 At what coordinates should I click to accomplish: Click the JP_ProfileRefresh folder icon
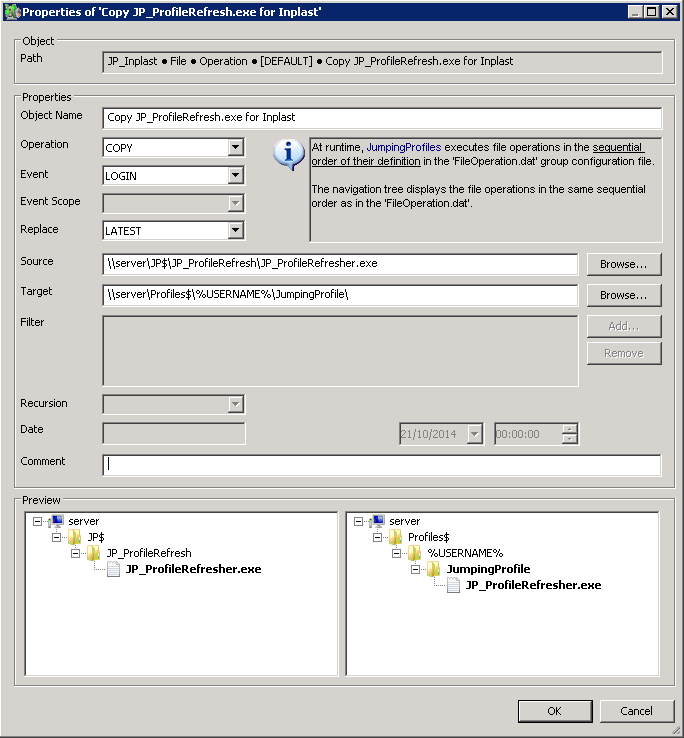93,553
